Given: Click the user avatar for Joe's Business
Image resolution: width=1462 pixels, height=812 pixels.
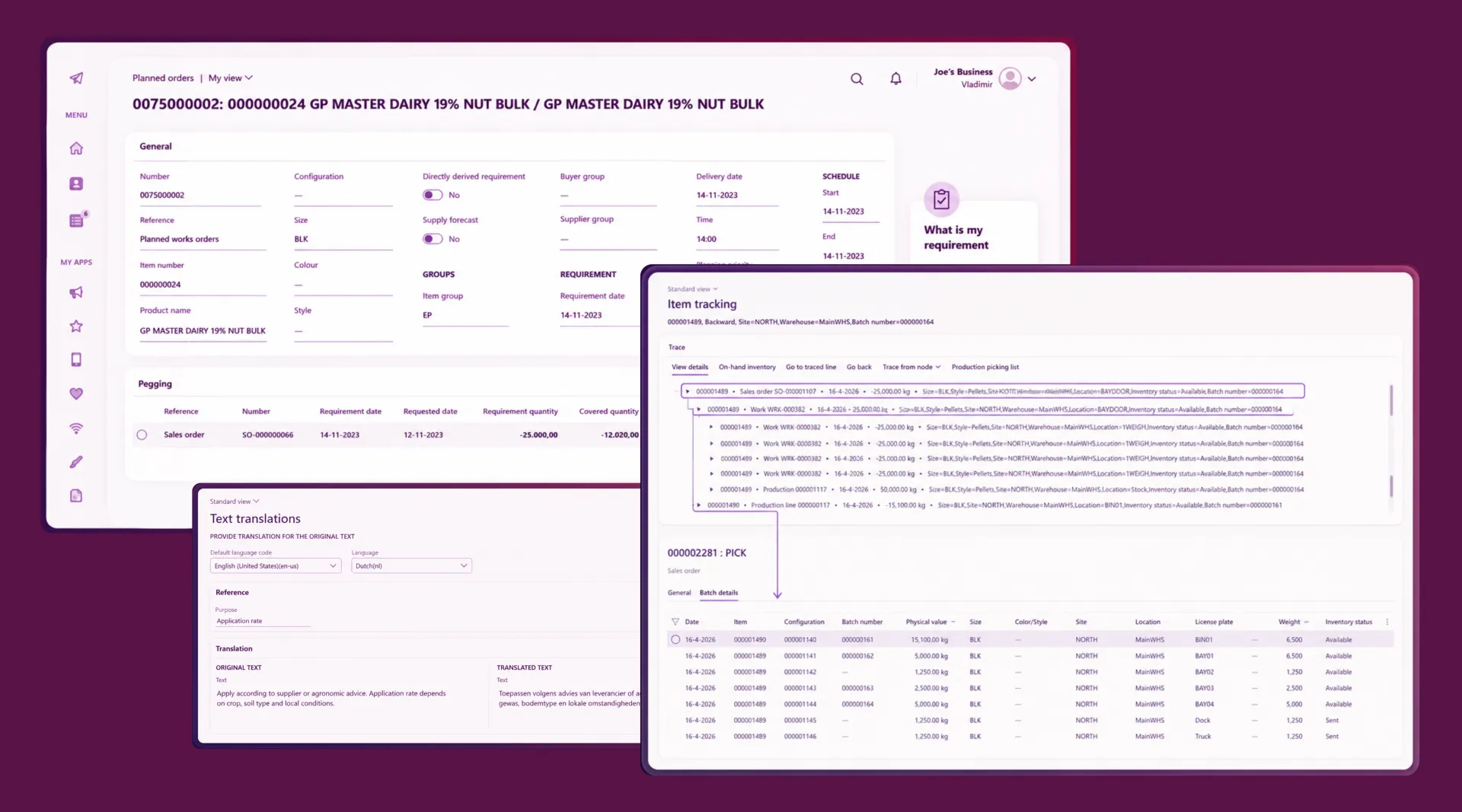Looking at the screenshot, I should coord(1010,78).
